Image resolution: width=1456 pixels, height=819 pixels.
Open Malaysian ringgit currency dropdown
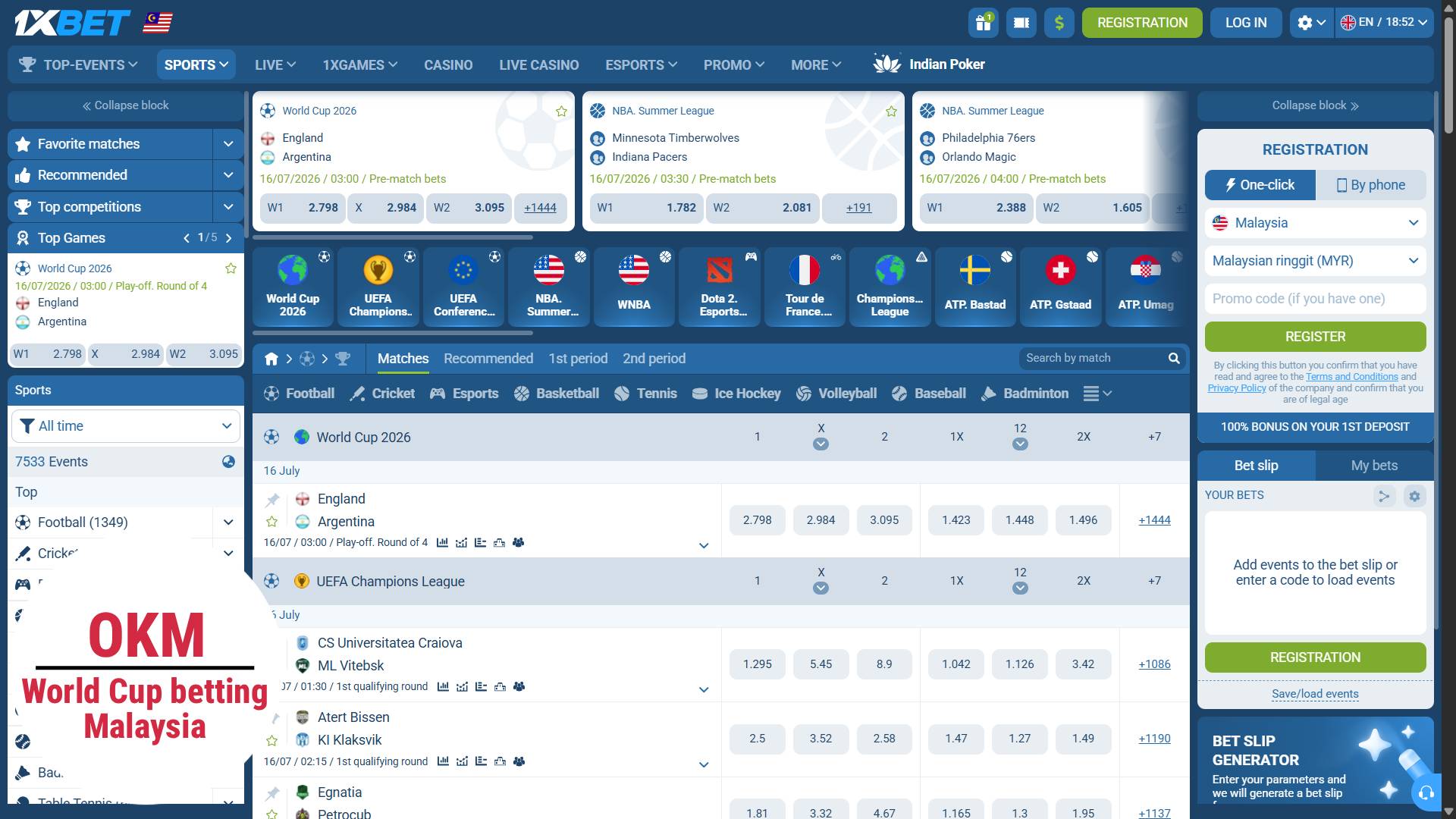[1316, 261]
